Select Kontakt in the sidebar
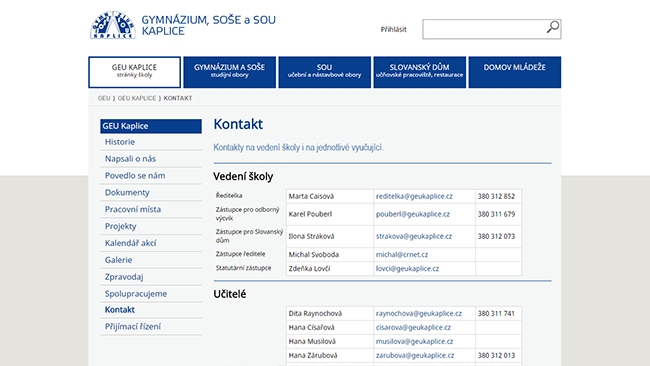The height and width of the screenshot is (366, 650). [119, 310]
